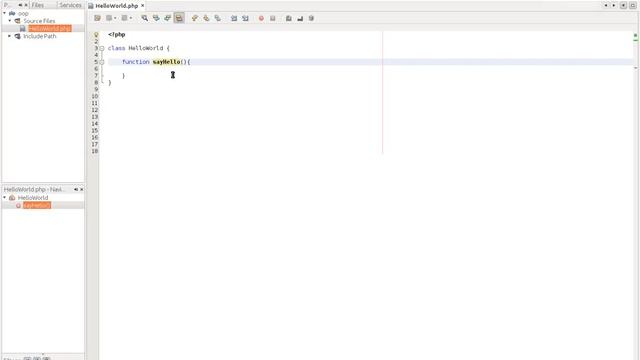Click Shift Line Right icon
640x360 pixels.
(245, 18)
